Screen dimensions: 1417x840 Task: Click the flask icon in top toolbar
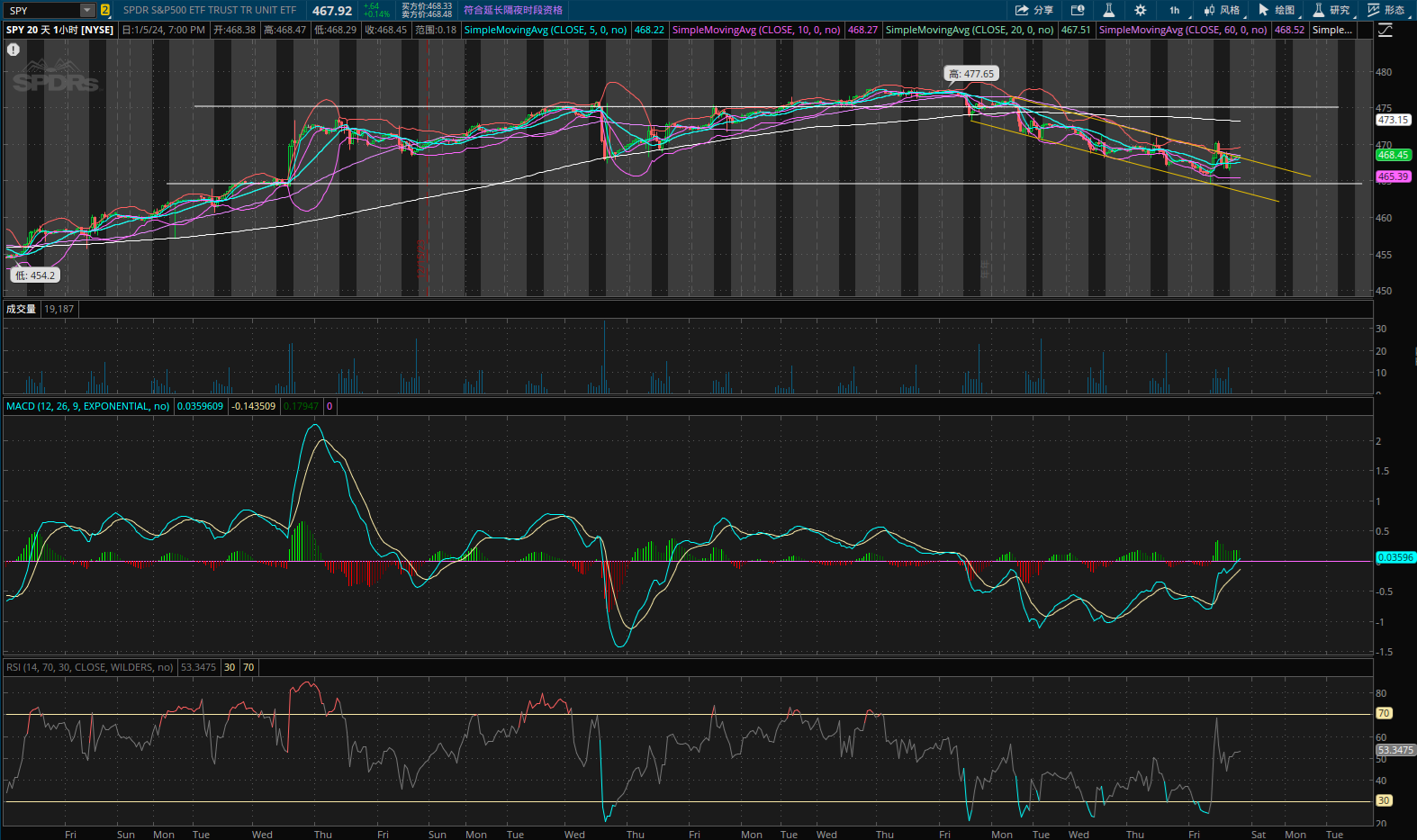[1109, 10]
